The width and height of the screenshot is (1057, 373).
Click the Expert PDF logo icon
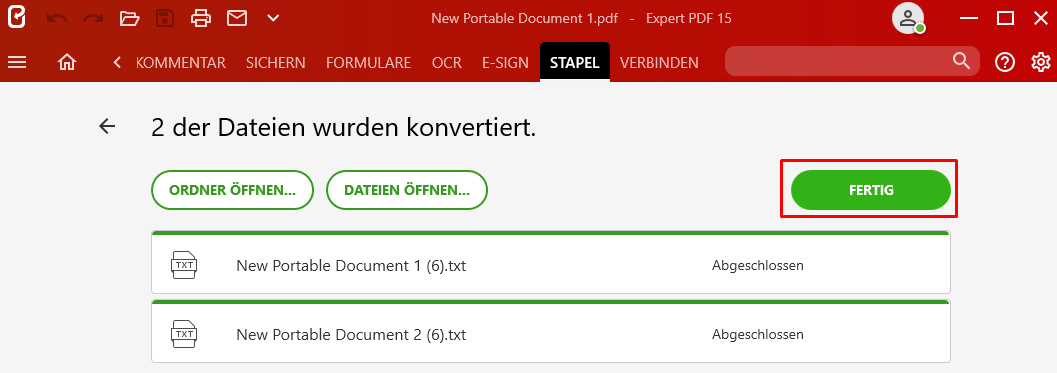(16, 18)
